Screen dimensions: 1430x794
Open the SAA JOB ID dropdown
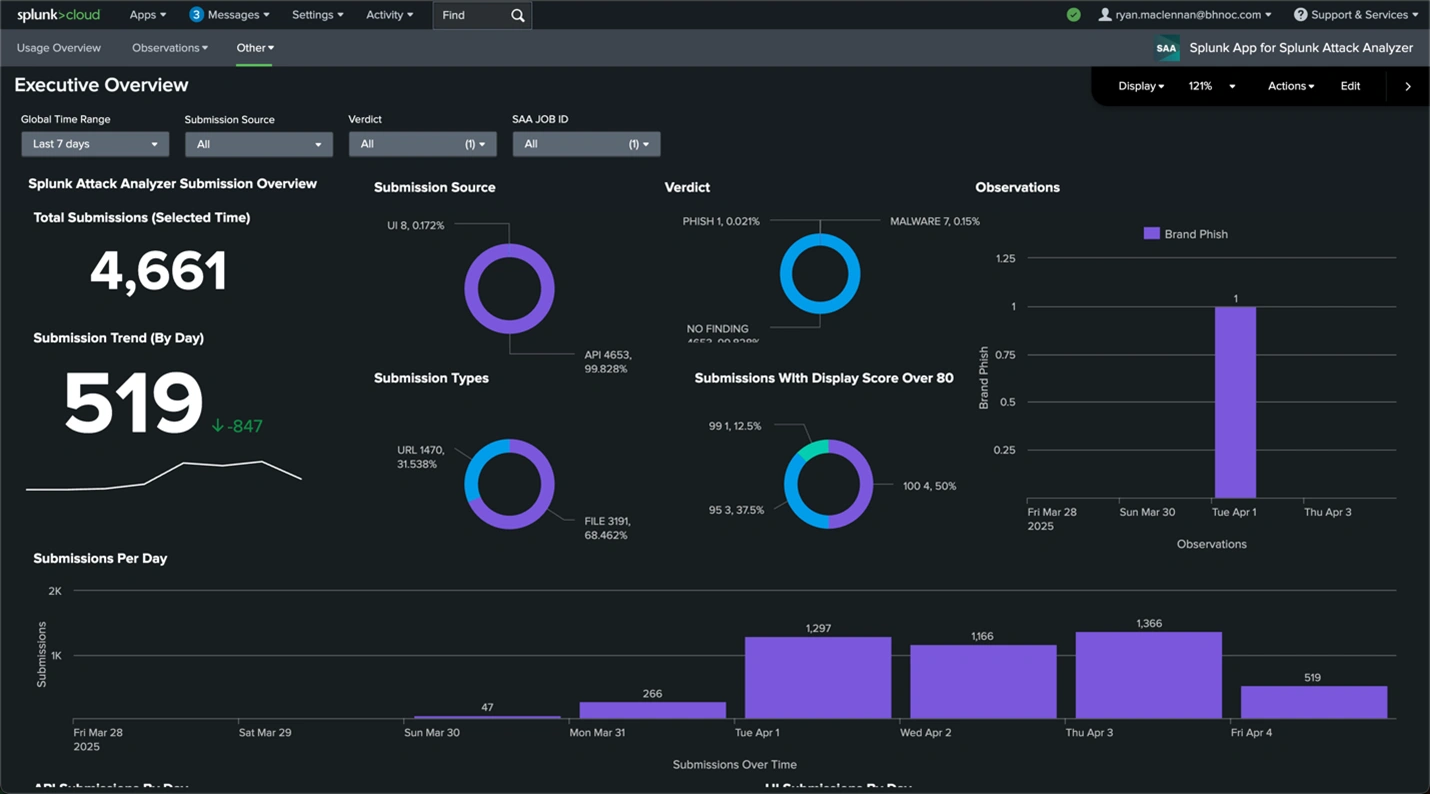point(586,144)
